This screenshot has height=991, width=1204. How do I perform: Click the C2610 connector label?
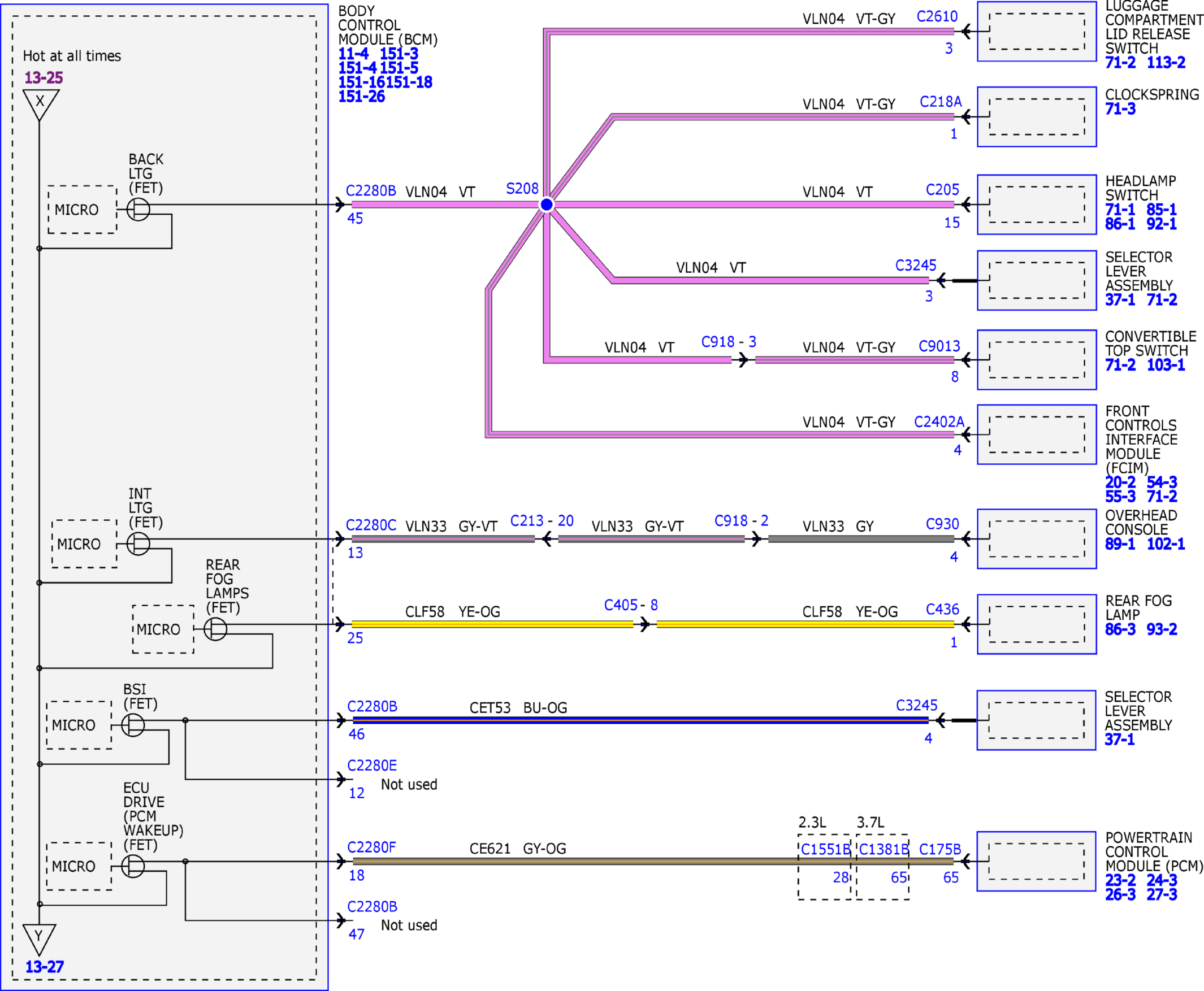(937, 16)
